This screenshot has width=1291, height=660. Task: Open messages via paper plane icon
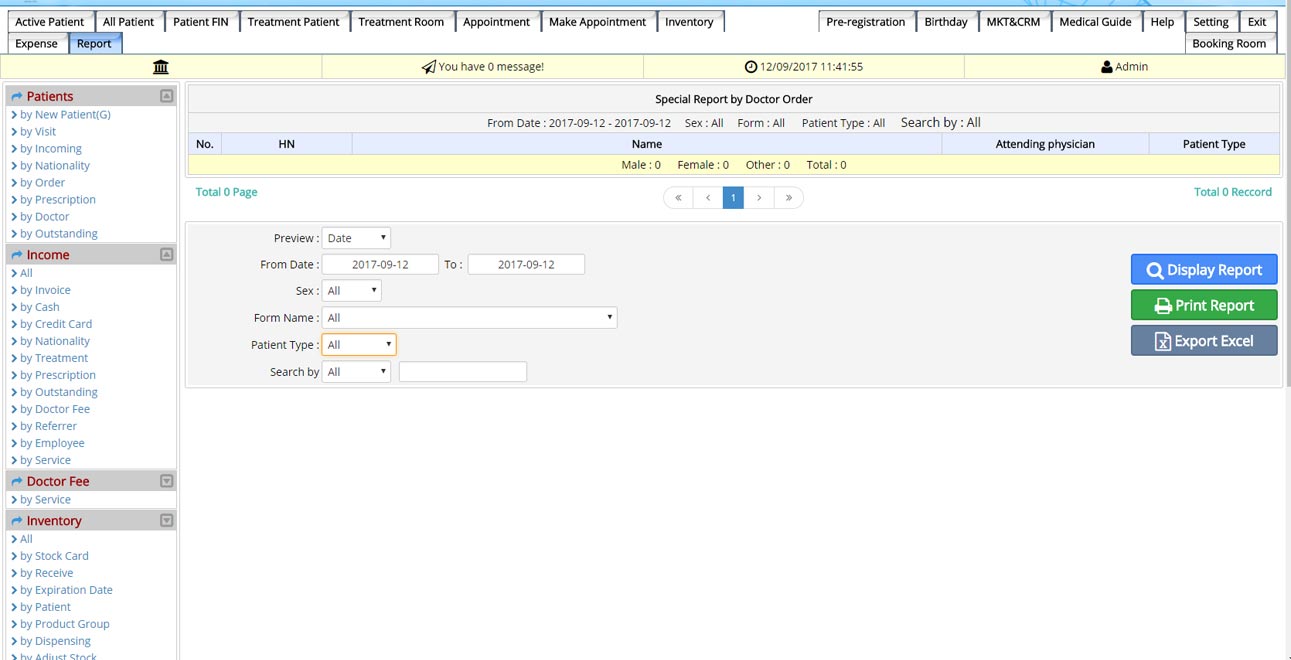pyautogui.click(x=428, y=67)
